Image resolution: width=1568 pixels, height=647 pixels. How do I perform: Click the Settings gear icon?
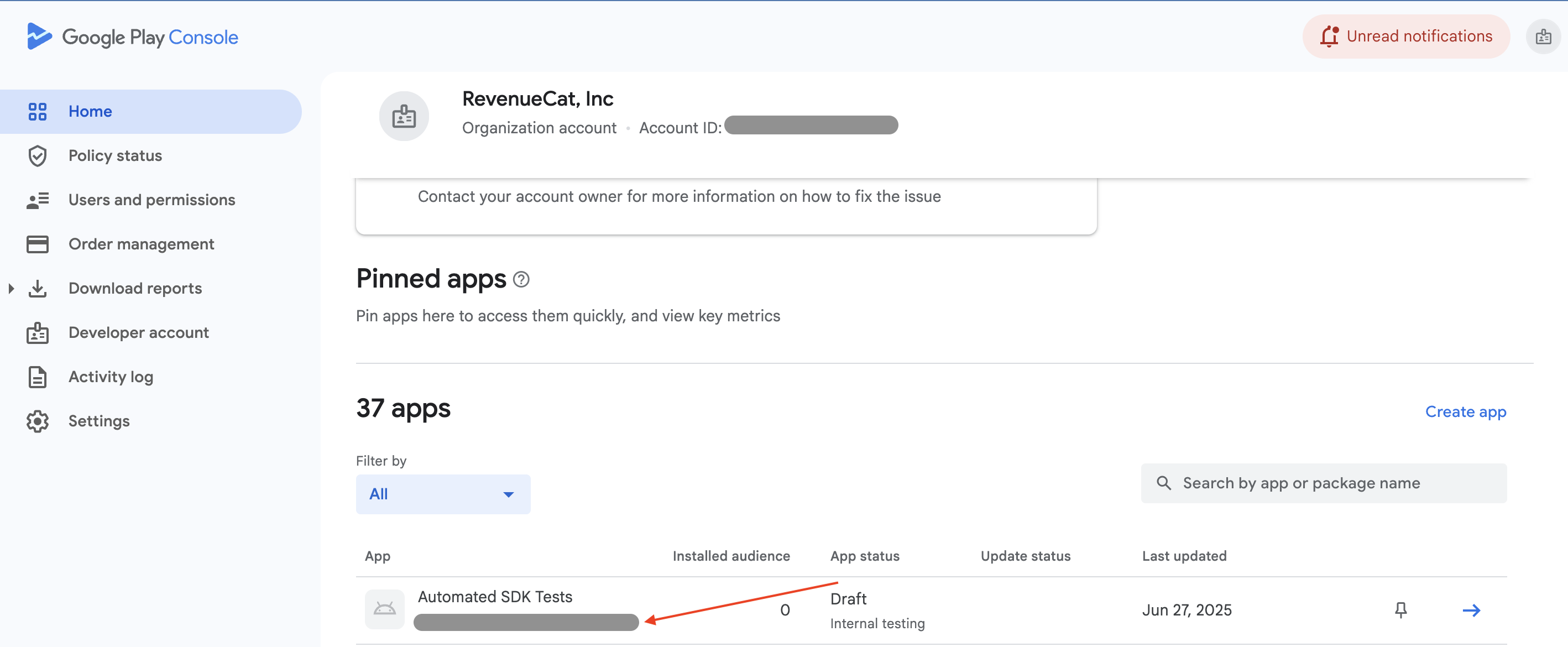(x=37, y=421)
